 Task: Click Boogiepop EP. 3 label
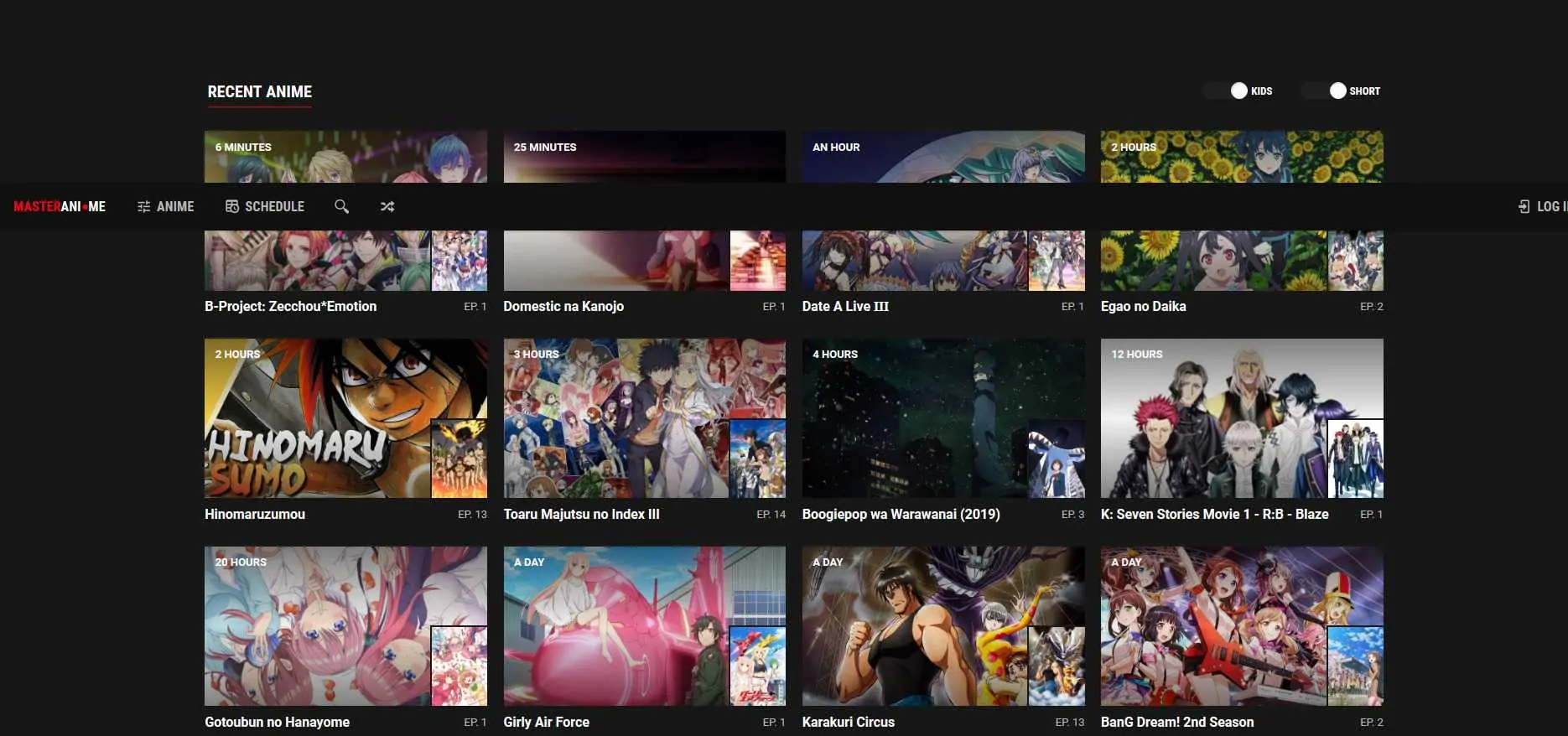(1072, 515)
